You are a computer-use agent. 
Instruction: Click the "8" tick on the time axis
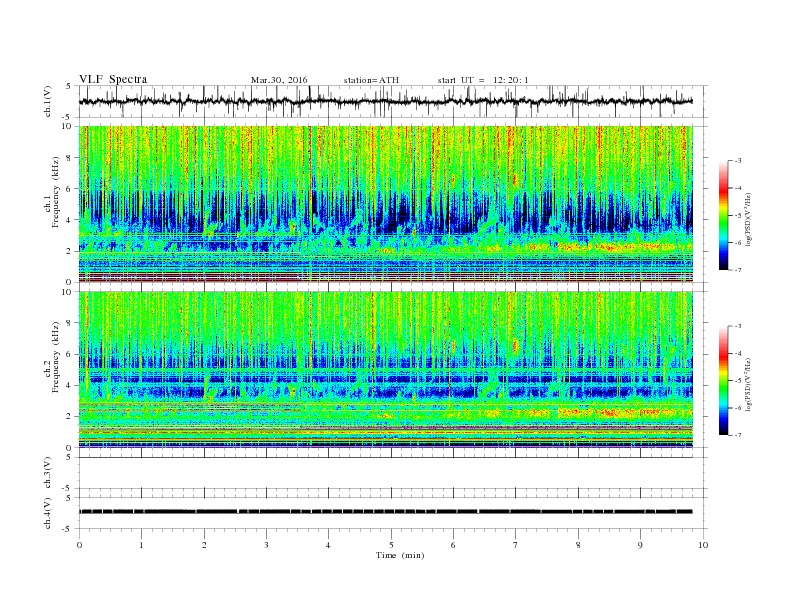578,545
